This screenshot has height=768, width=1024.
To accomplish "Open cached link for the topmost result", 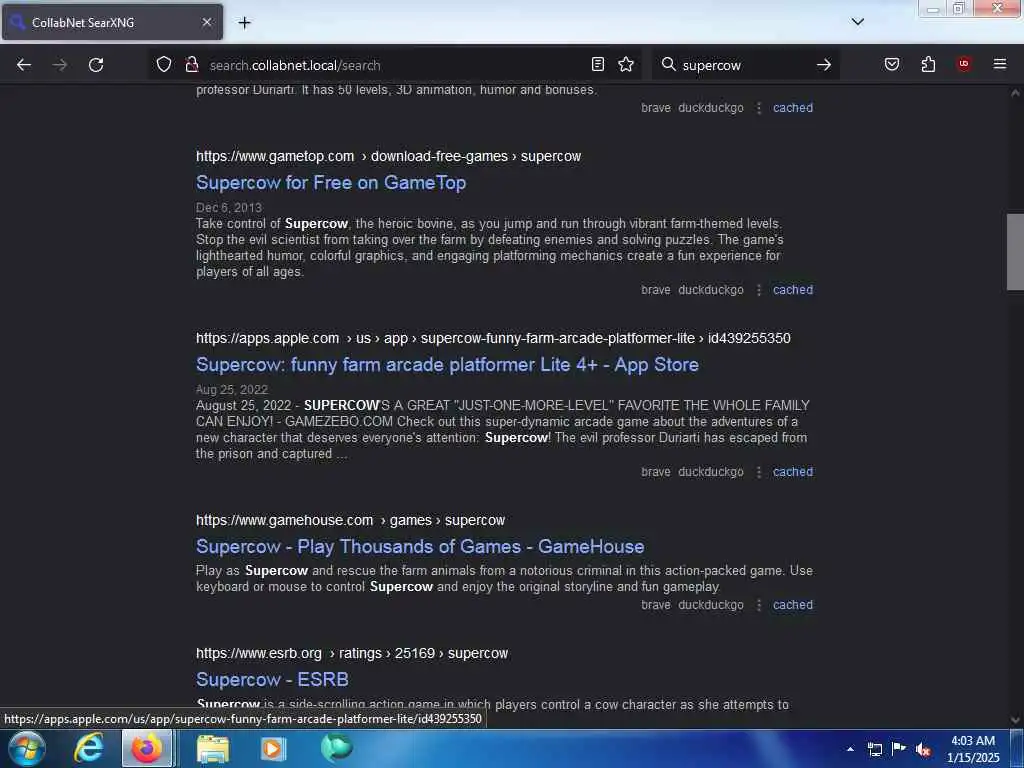I will pyautogui.click(x=793, y=108).
